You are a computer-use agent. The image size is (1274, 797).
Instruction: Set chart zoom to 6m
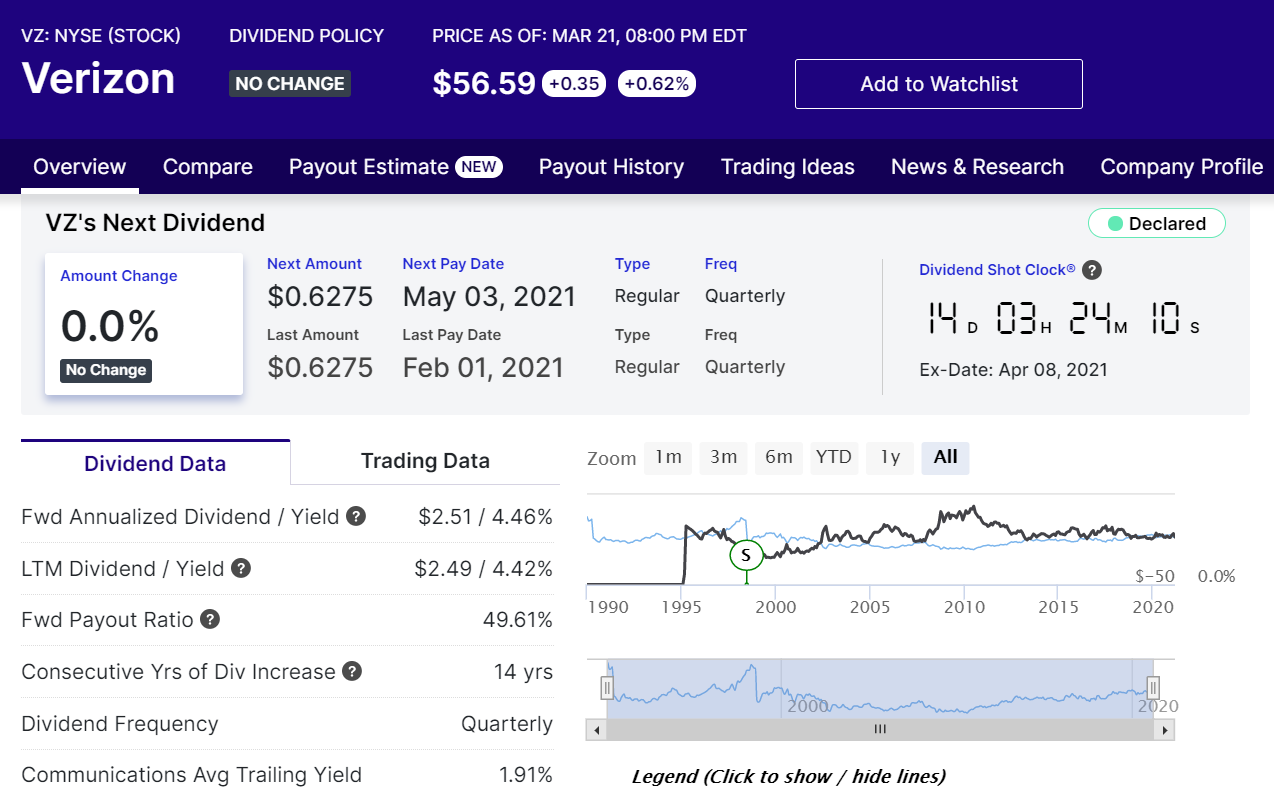pyautogui.click(x=779, y=457)
